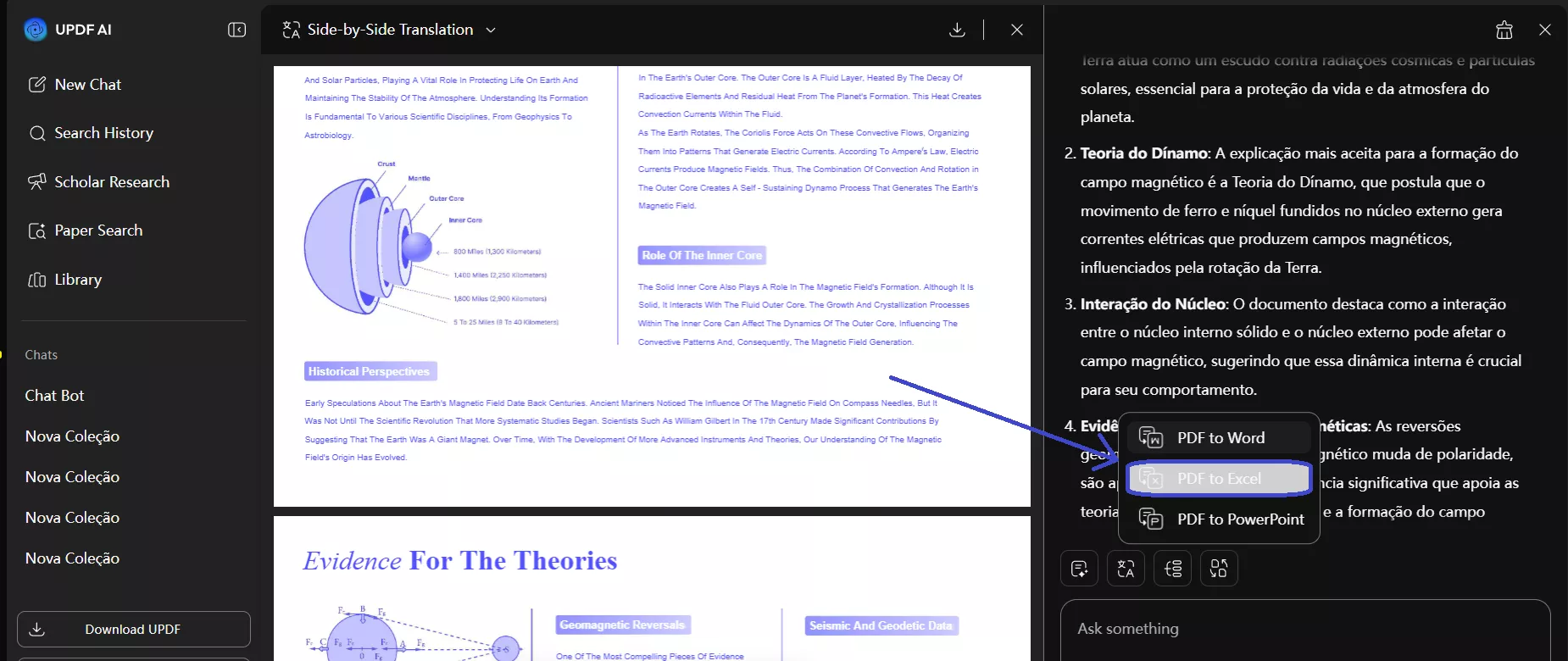Choose PDF to PowerPoint conversion
This screenshot has height=661, width=1568.
click(x=1219, y=519)
